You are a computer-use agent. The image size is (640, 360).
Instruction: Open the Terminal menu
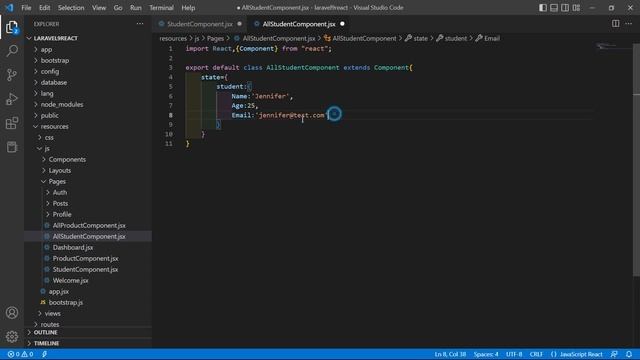pos(161,8)
